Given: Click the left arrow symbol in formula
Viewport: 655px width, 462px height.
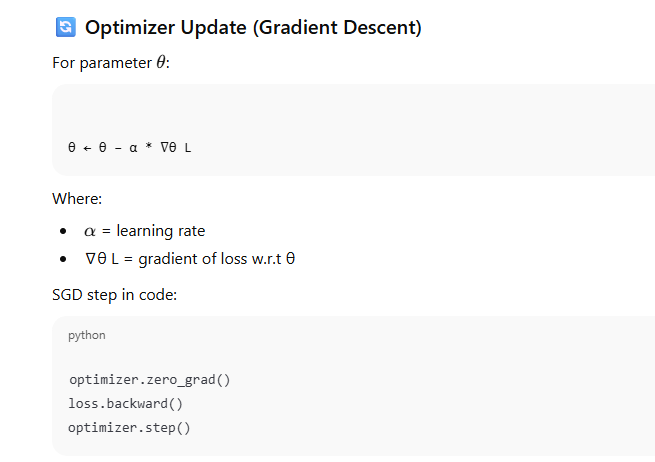Looking at the screenshot, I should click(x=86, y=147).
